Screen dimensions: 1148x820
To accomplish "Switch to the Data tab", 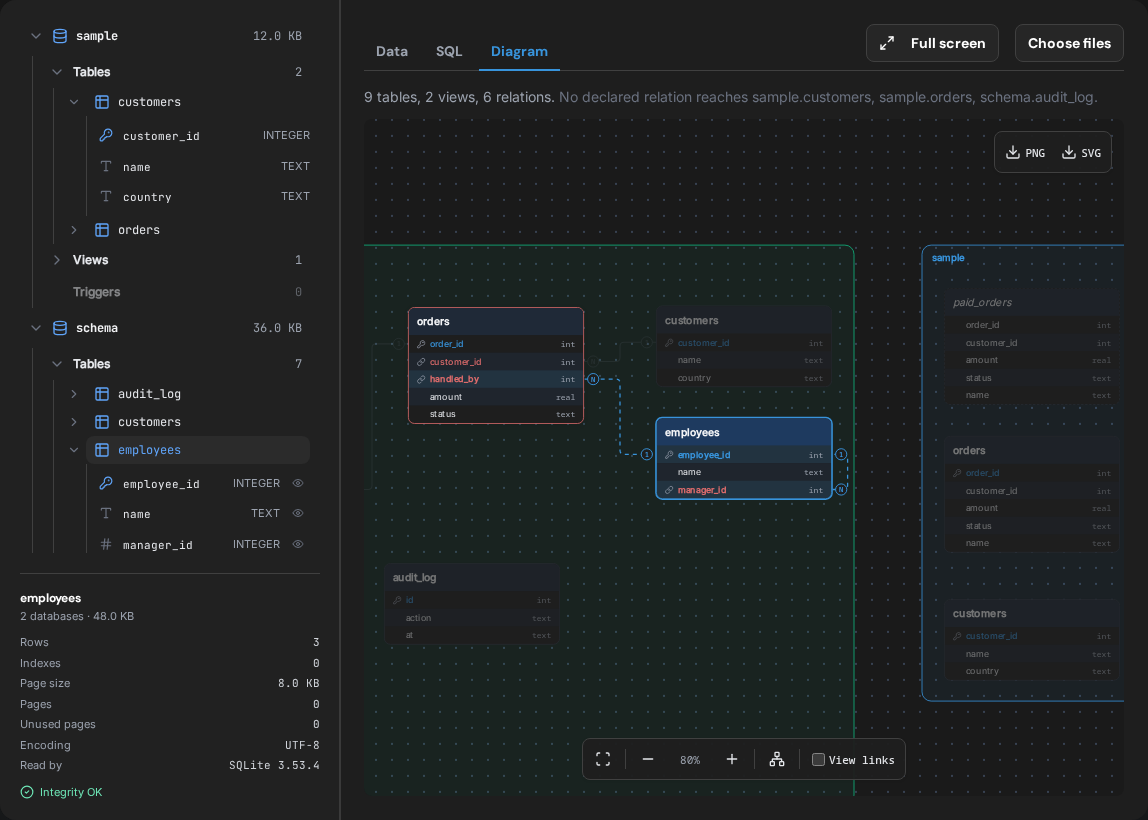I will click(x=392, y=51).
